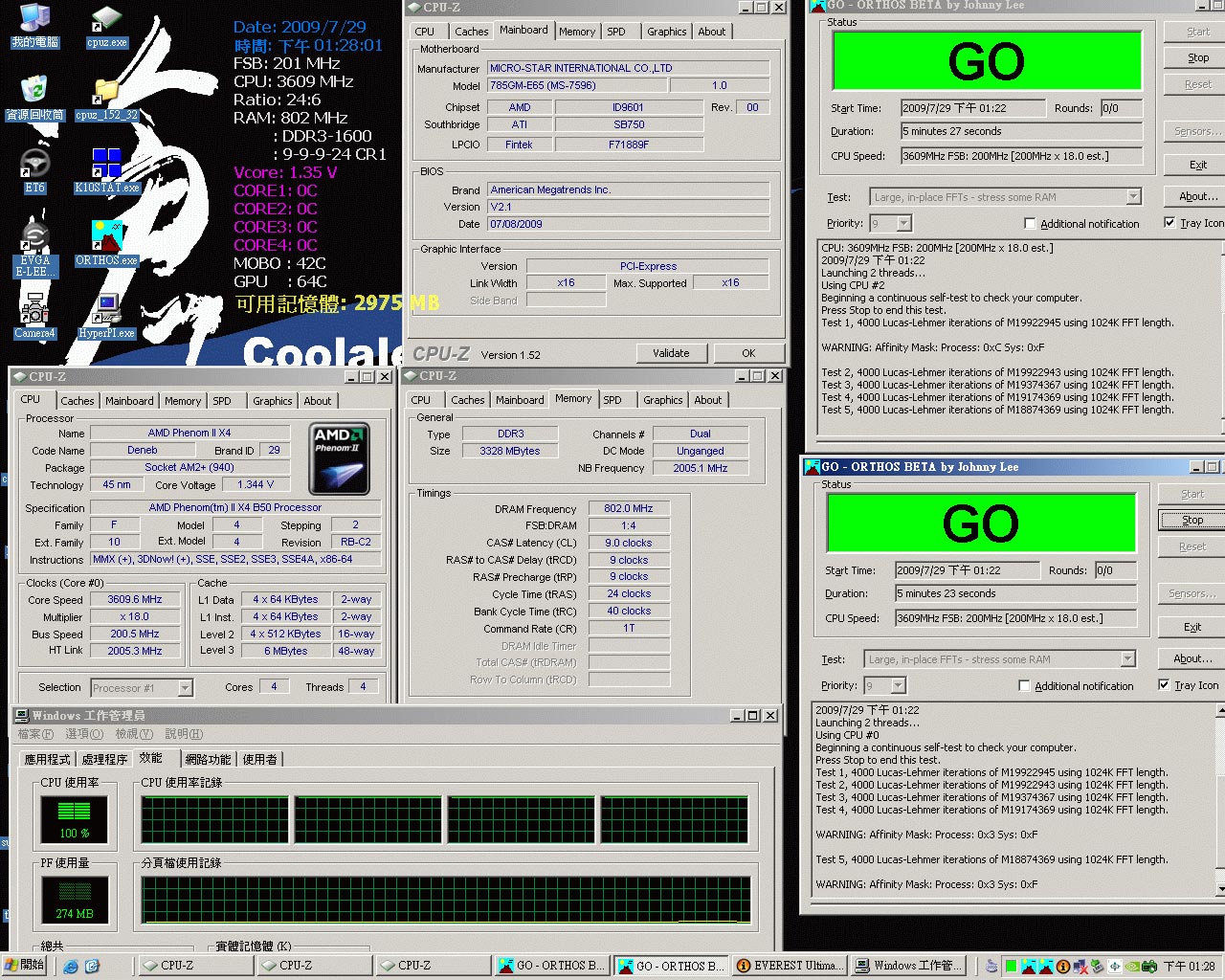1225x980 pixels.
Task: Toggle Tray Icon checkbox in lower ORTHOS window
Action: click(1164, 685)
